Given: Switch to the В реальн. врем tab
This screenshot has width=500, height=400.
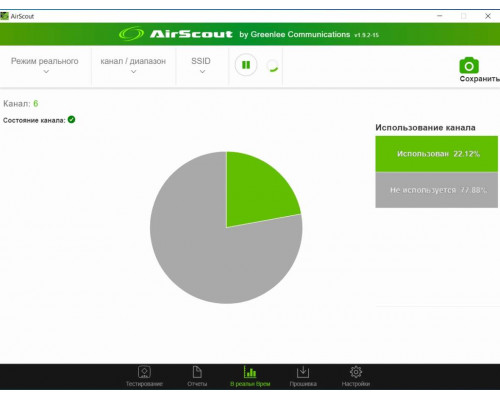Looking at the screenshot, I should 250,377.
